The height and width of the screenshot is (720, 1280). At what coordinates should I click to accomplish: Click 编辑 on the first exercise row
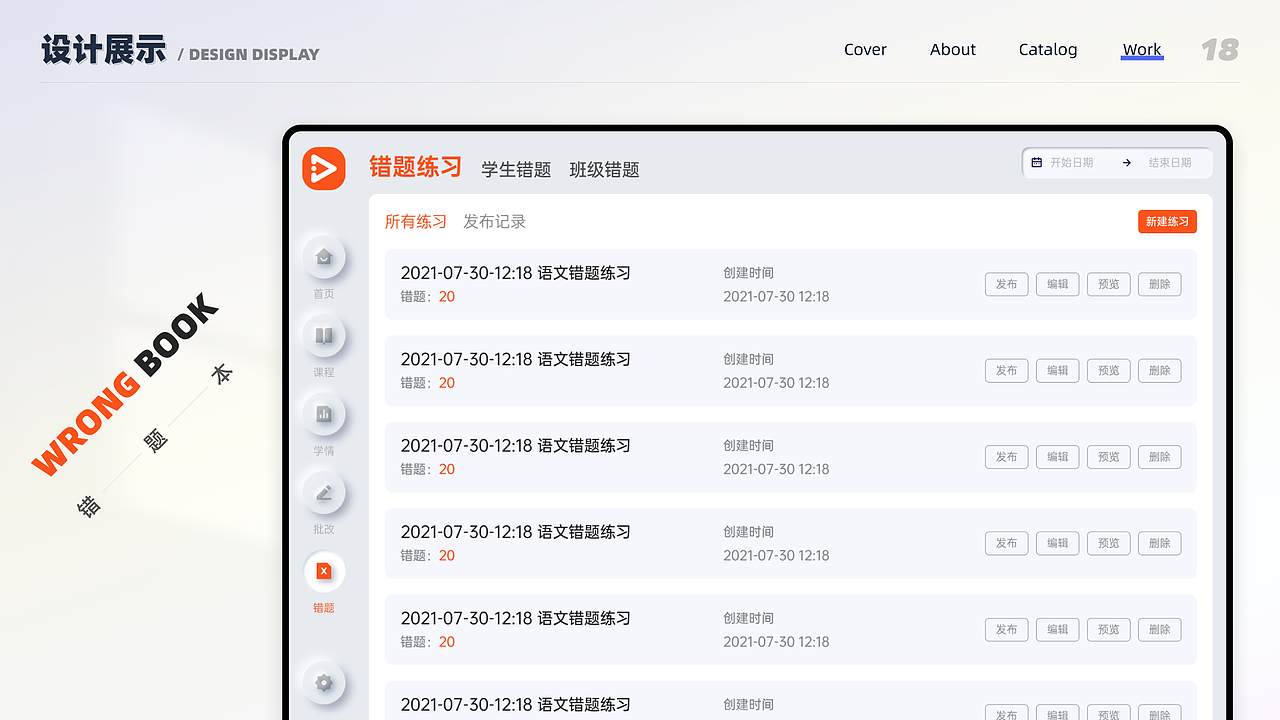tap(1058, 284)
